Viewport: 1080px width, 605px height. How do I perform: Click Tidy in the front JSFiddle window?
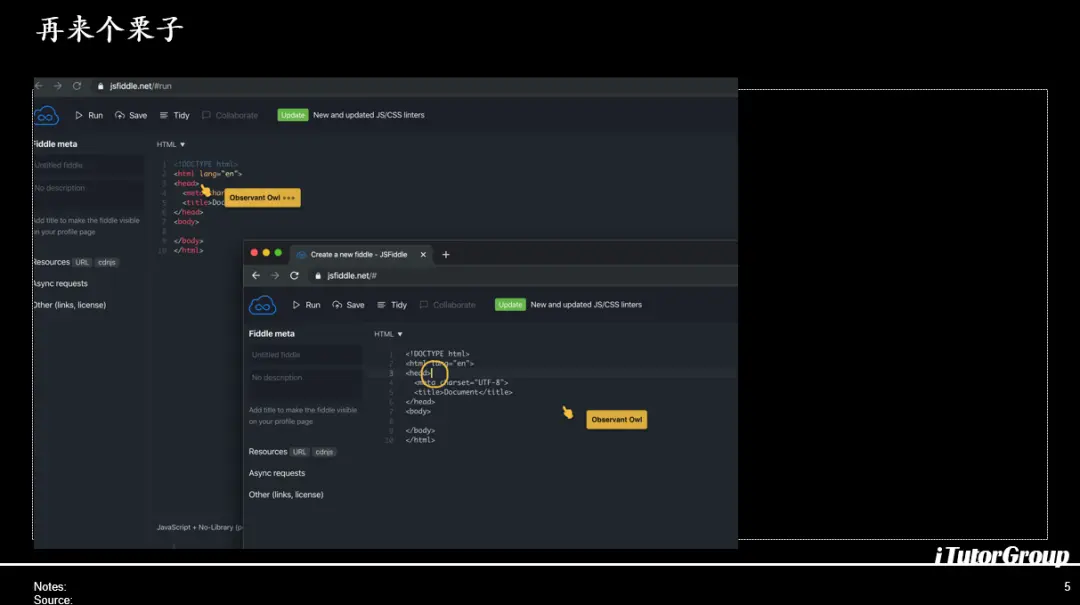(392, 305)
